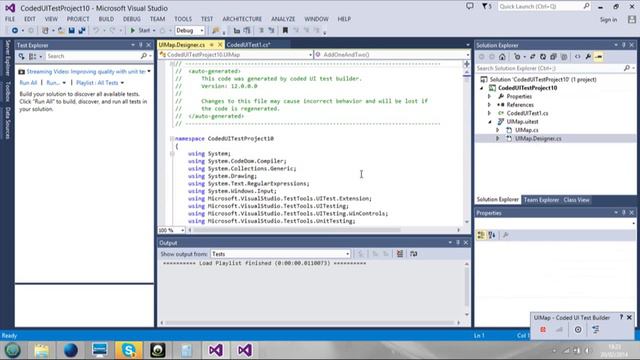
Task: Click the Alphabetical sort icon in Properties panel
Action: [x=492, y=235]
